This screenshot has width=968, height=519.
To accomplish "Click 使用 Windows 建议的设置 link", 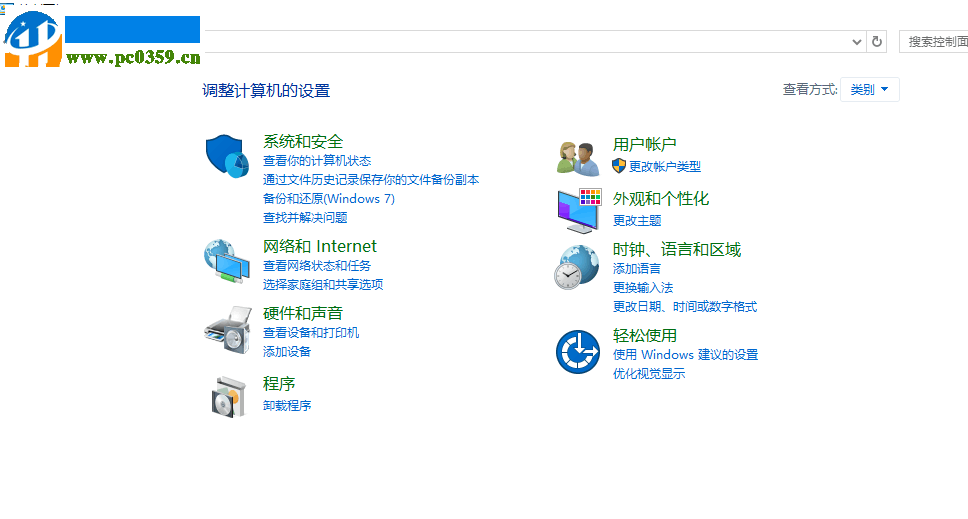I will (685, 355).
